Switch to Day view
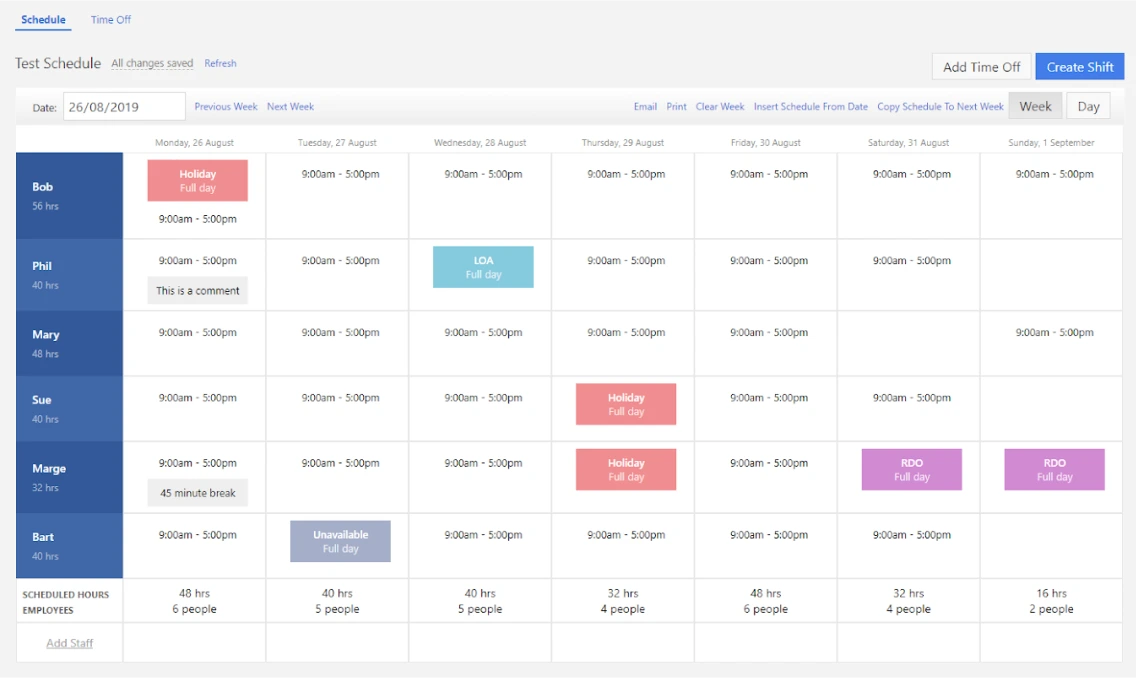The height and width of the screenshot is (678, 1136). pyautogui.click(x=1088, y=105)
